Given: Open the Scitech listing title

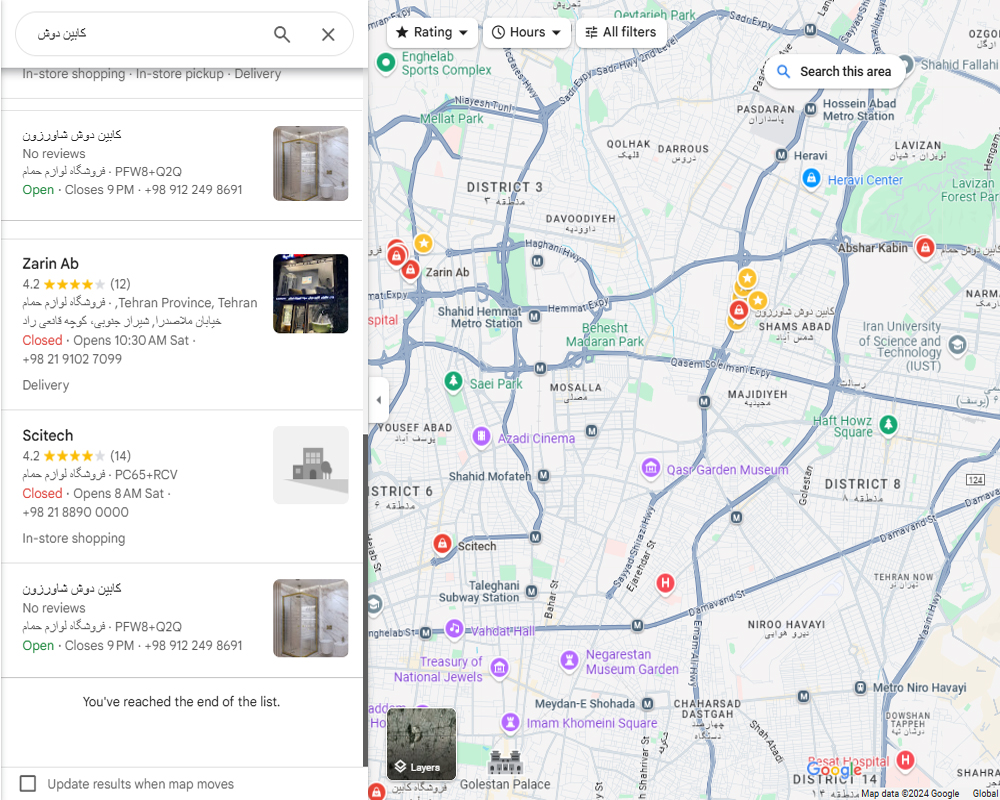Looking at the screenshot, I should point(48,436).
